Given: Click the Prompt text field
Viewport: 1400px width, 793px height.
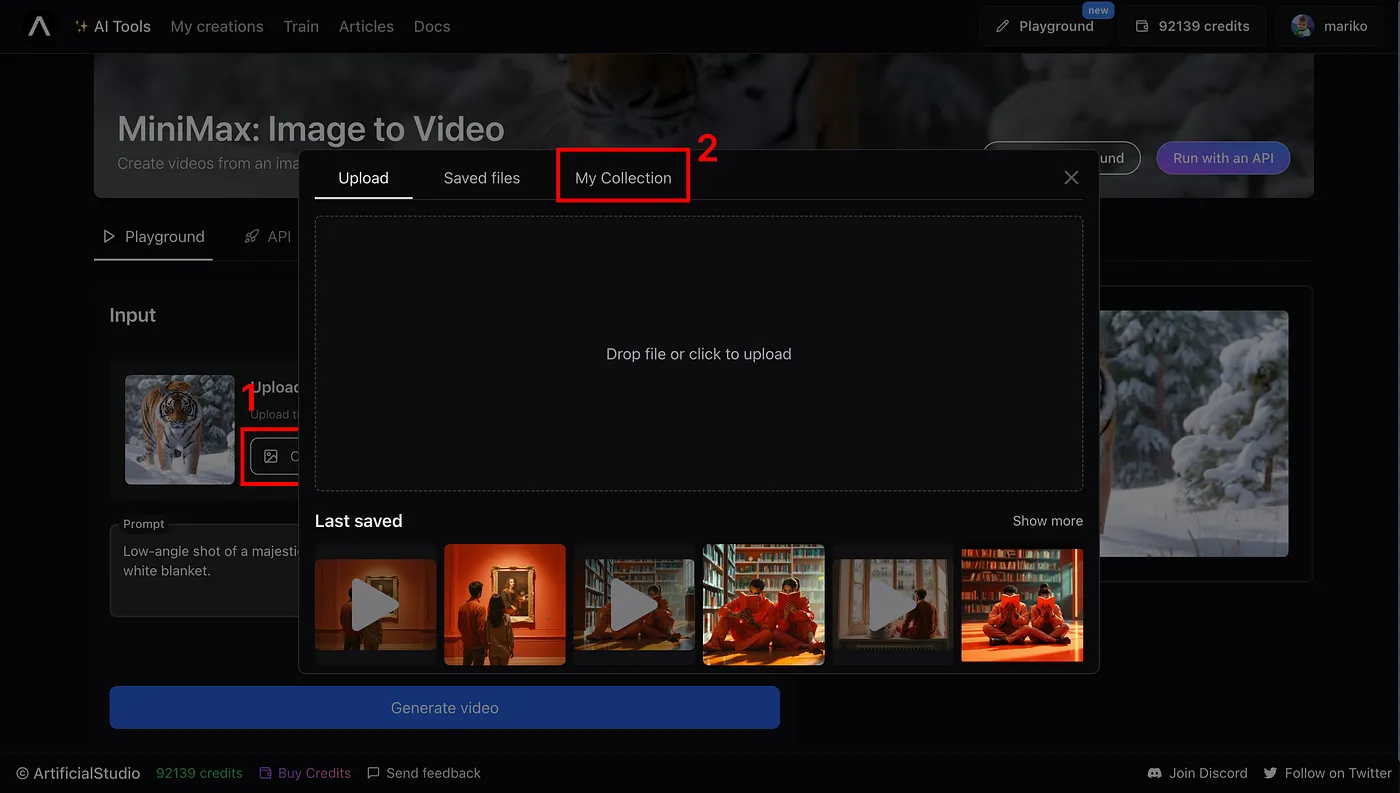Looking at the screenshot, I should [x=205, y=570].
